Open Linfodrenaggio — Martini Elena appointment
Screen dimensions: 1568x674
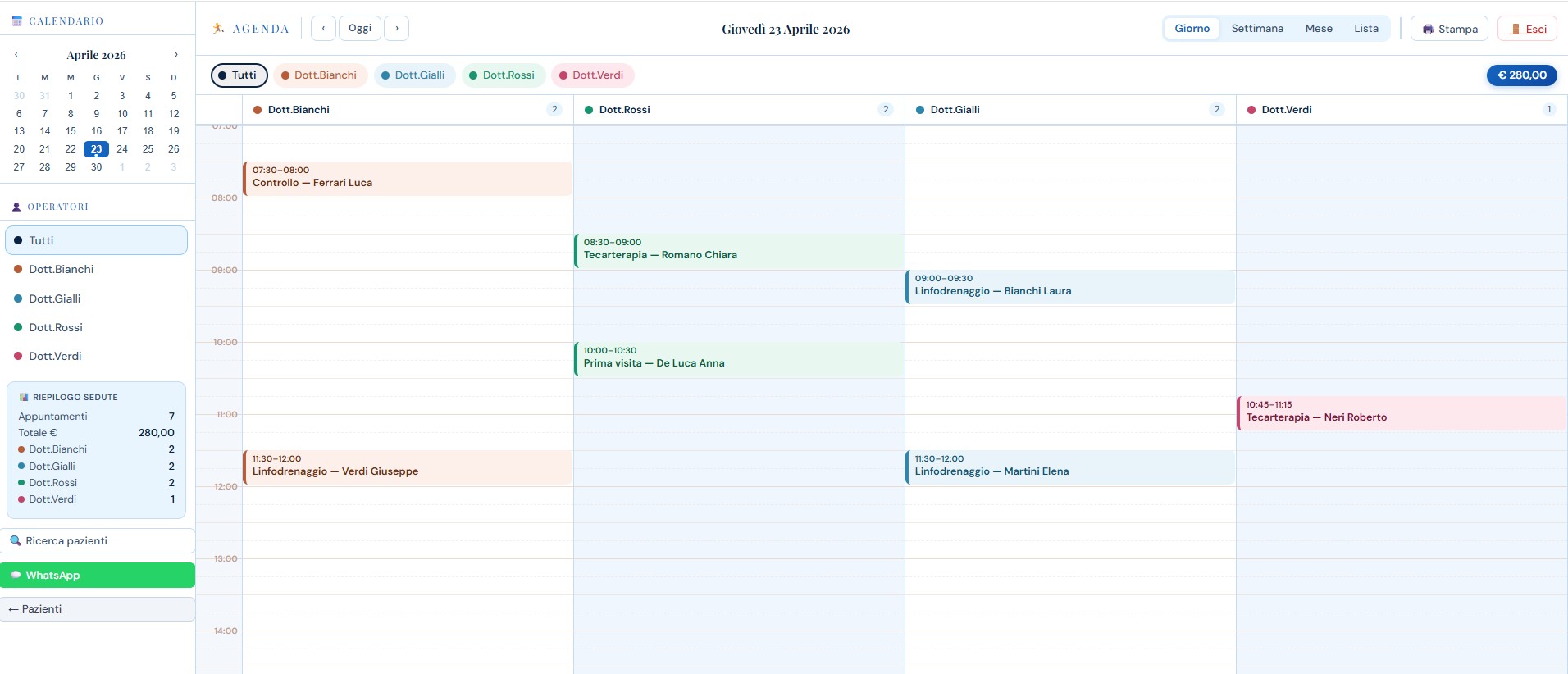coord(1070,467)
